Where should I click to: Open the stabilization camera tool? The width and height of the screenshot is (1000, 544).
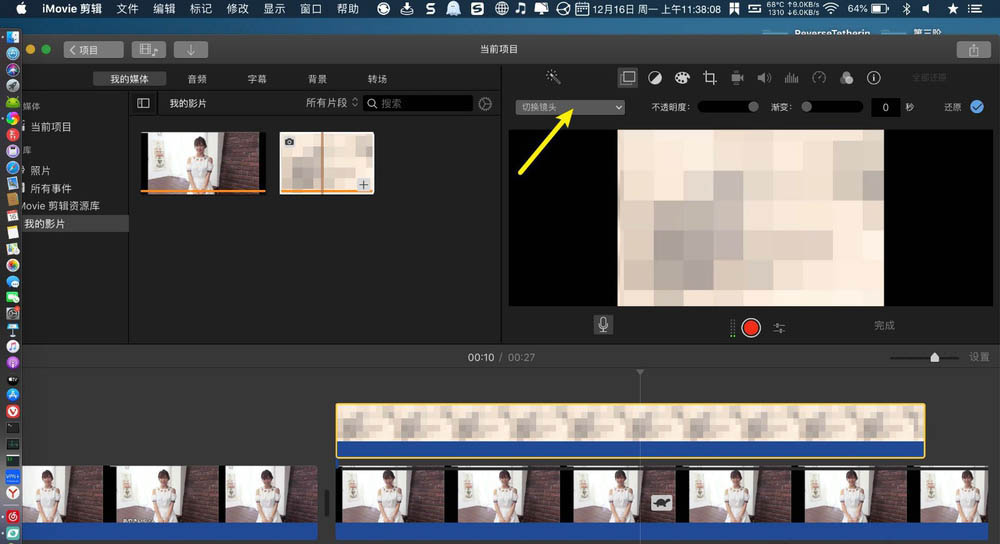pyautogui.click(x=737, y=78)
